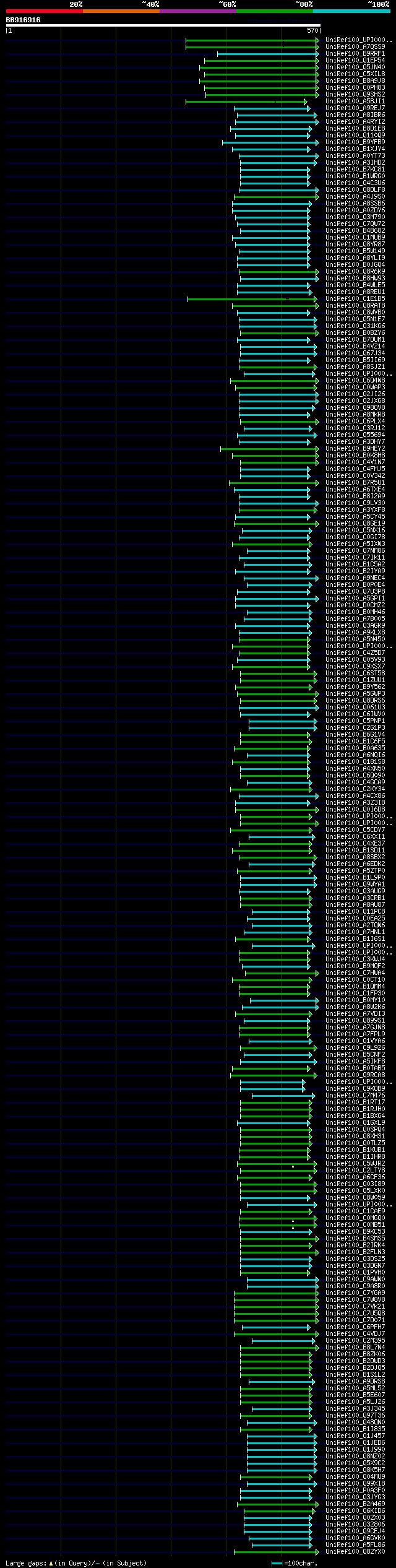
Task: Select label UniRef100_B2A469
Action: (x=355, y=1504)
